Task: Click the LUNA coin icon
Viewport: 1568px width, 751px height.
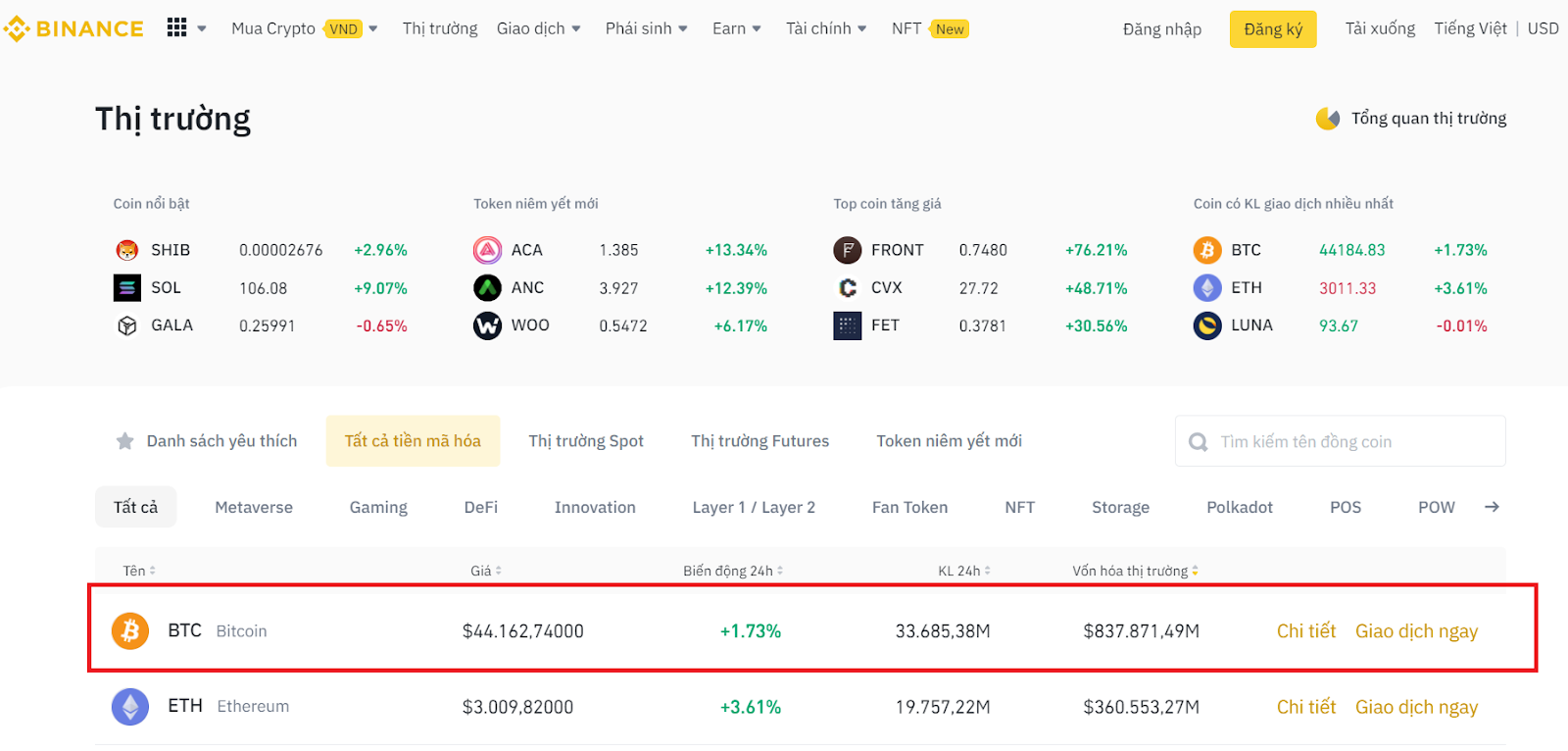Action: tap(1207, 325)
